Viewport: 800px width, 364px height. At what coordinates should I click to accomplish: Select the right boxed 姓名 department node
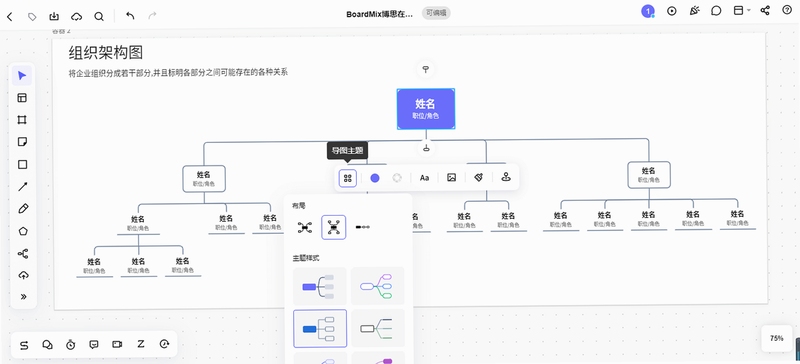pyautogui.click(x=648, y=175)
